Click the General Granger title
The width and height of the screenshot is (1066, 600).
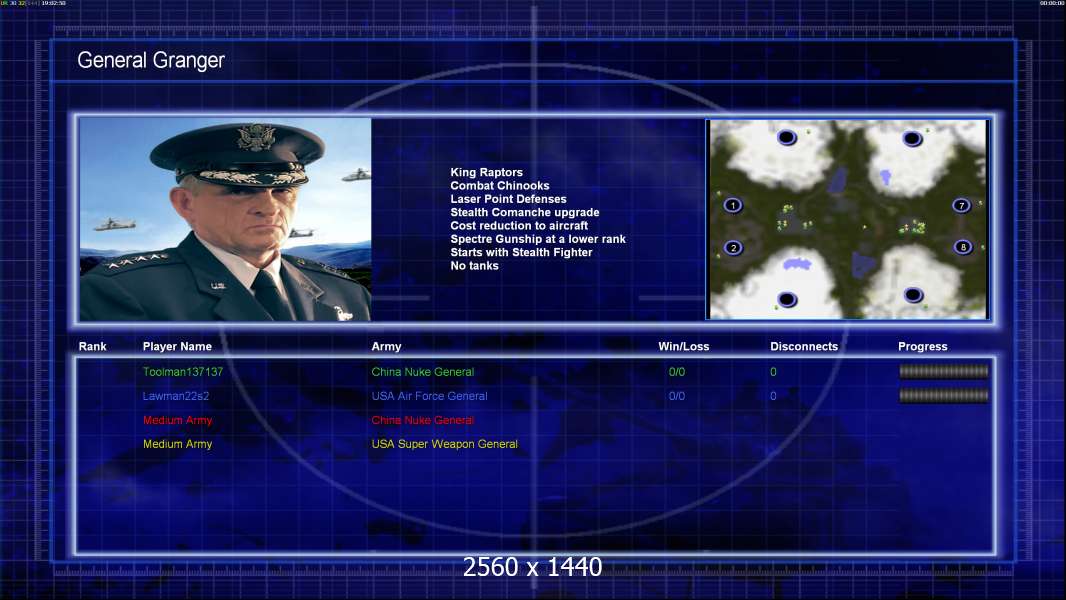click(151, 60)
